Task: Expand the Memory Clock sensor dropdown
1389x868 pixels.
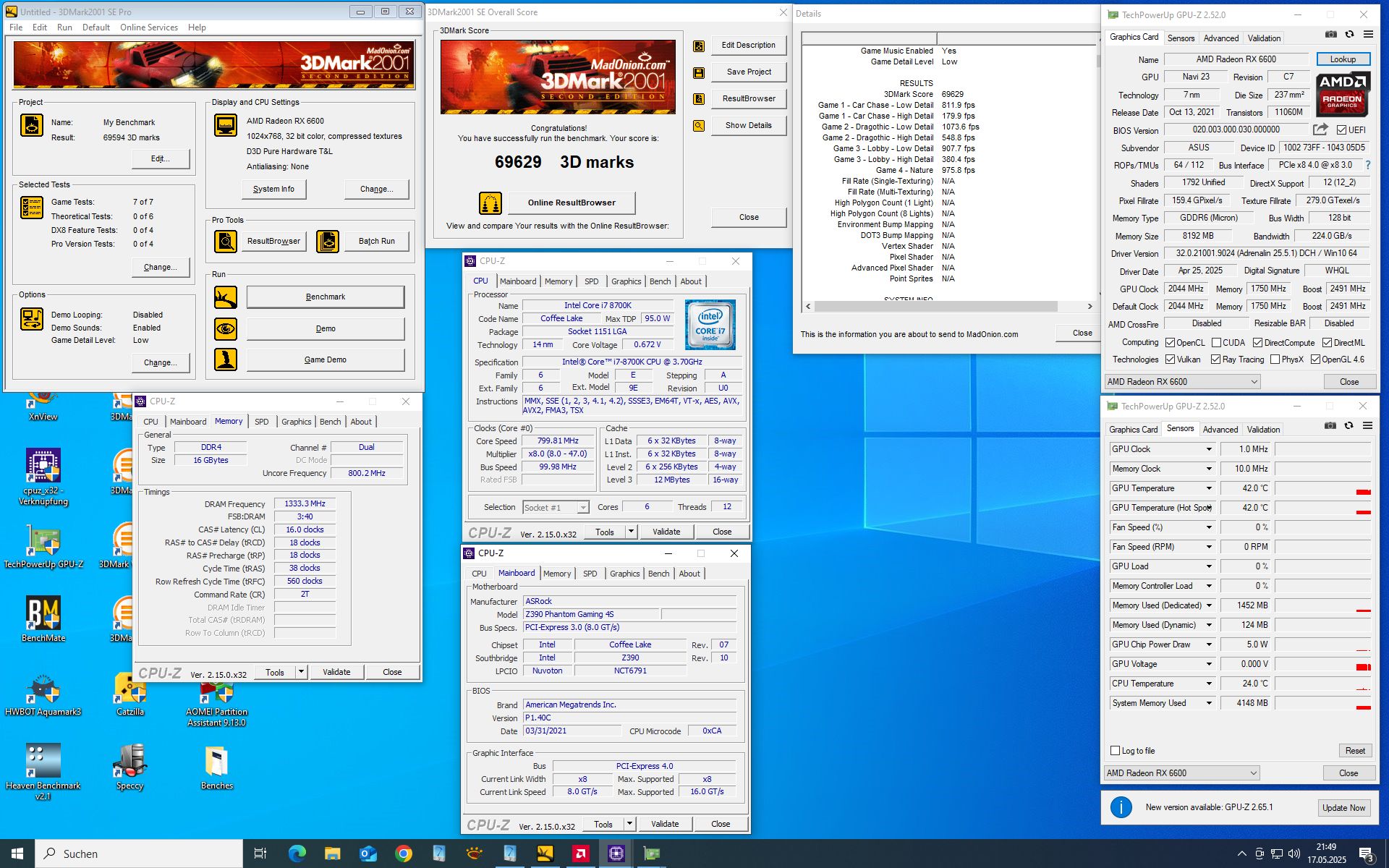Action: [x=1208, y=469]
